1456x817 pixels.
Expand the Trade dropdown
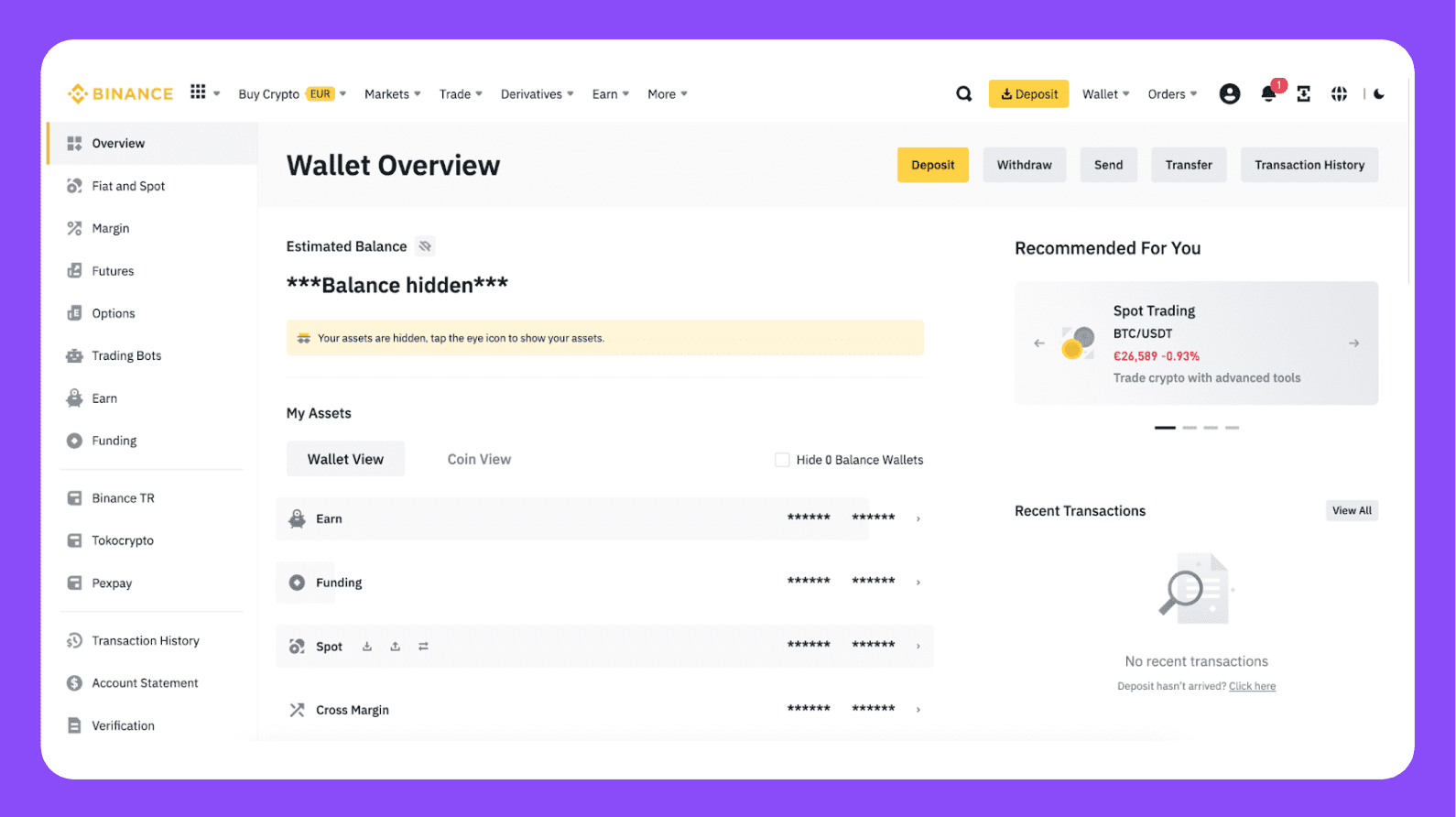point(461,93)
